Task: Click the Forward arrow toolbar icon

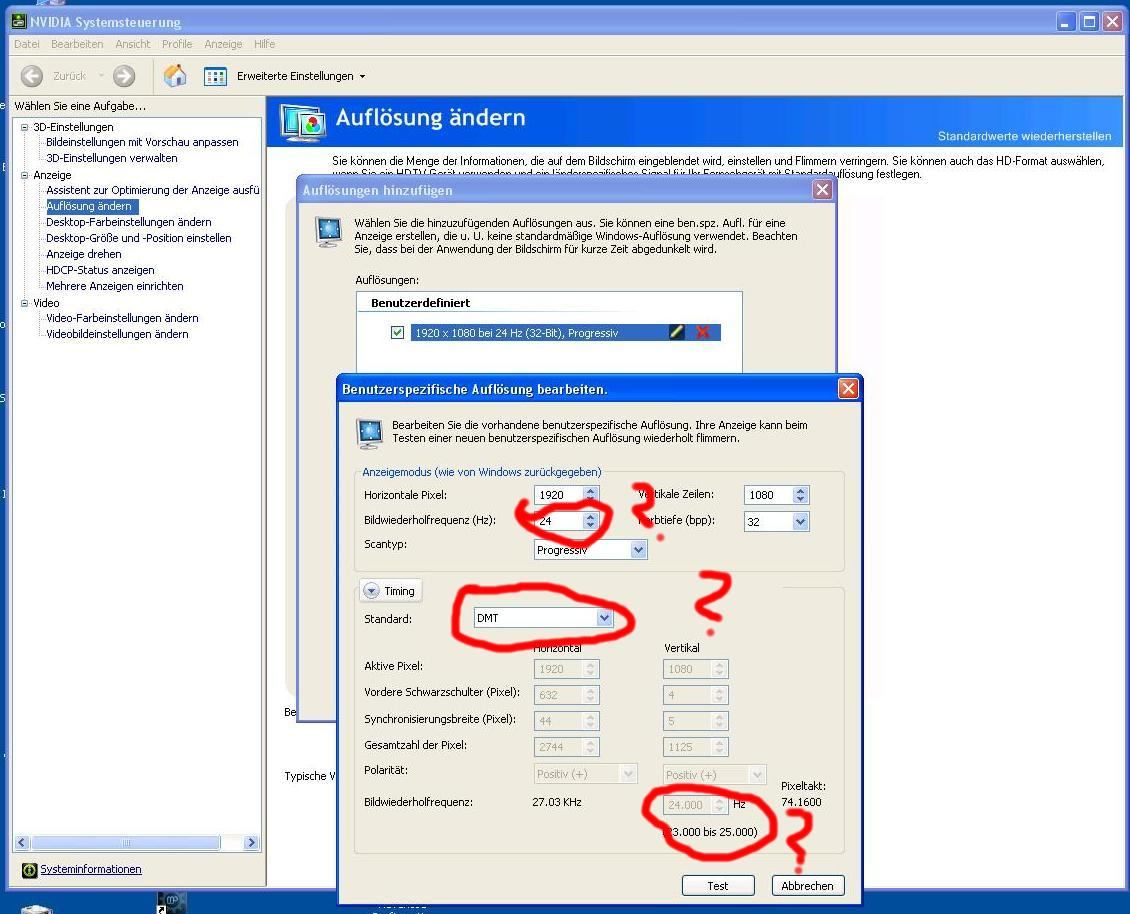Action: coord(124,76)
